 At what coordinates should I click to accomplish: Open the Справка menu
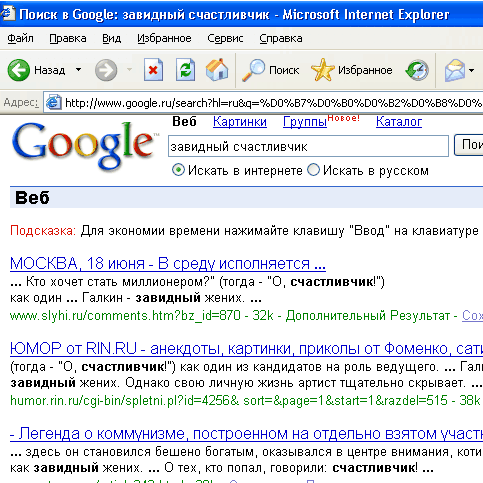pos(281,38)
